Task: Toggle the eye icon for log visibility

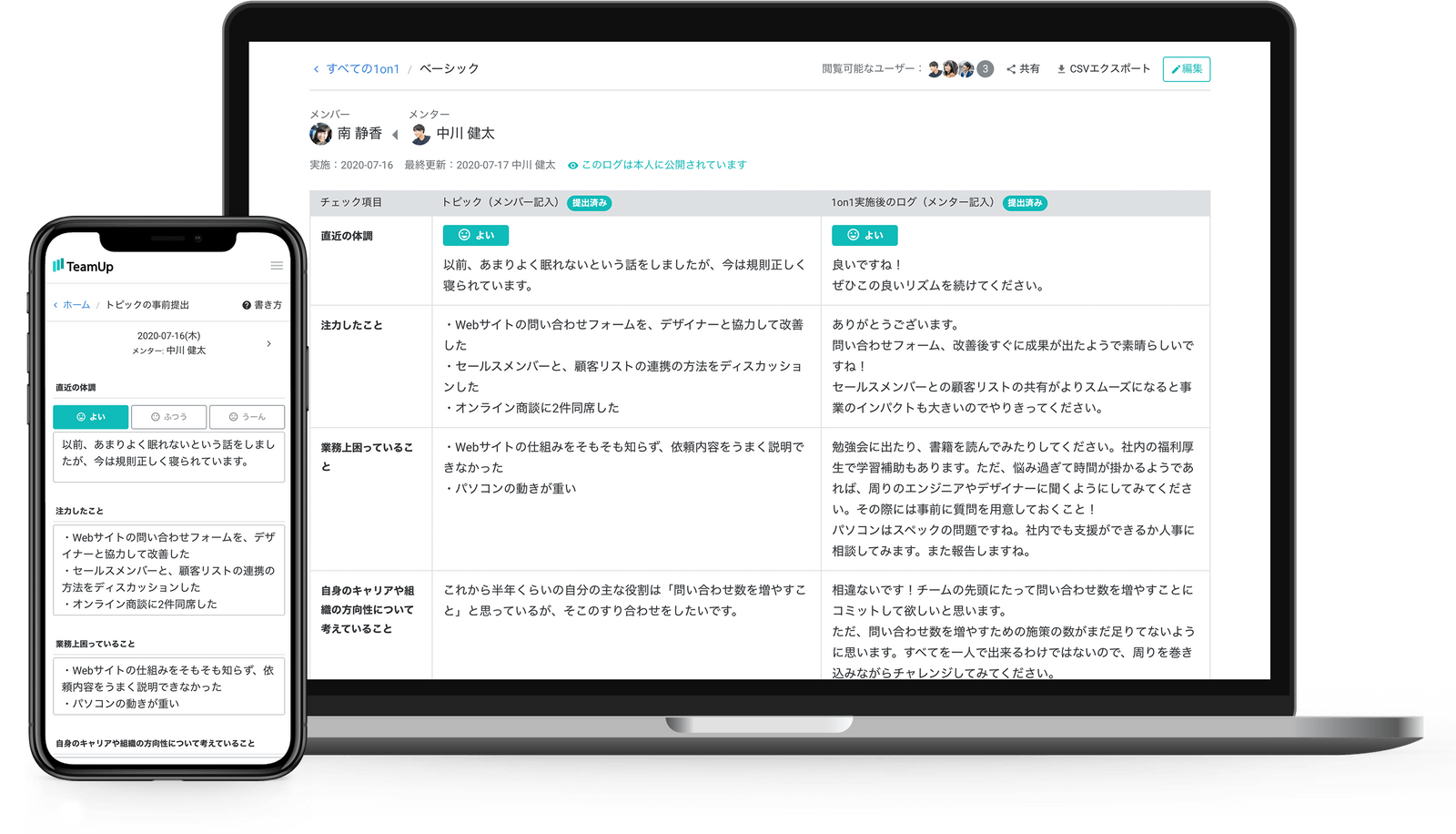Action: pyautogui.click(x=573, y=166)
